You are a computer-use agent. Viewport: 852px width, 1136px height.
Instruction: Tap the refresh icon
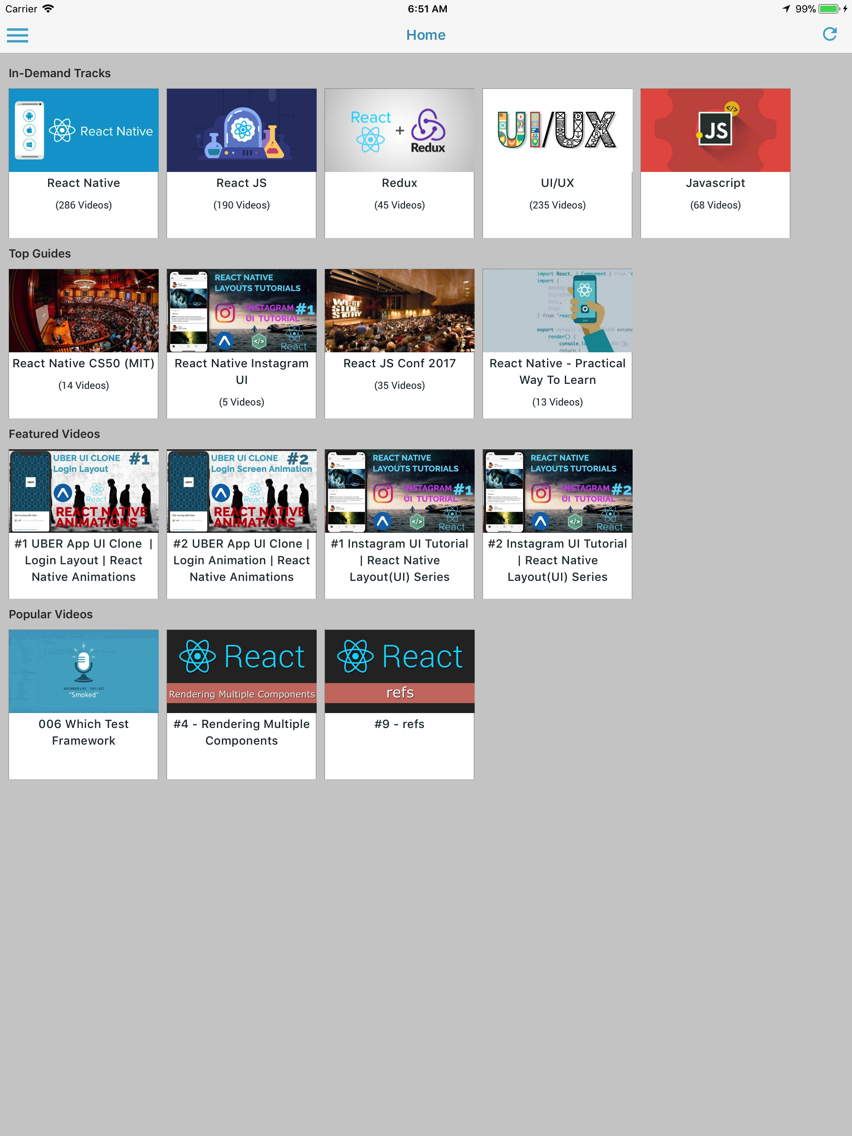pos(830,34)
